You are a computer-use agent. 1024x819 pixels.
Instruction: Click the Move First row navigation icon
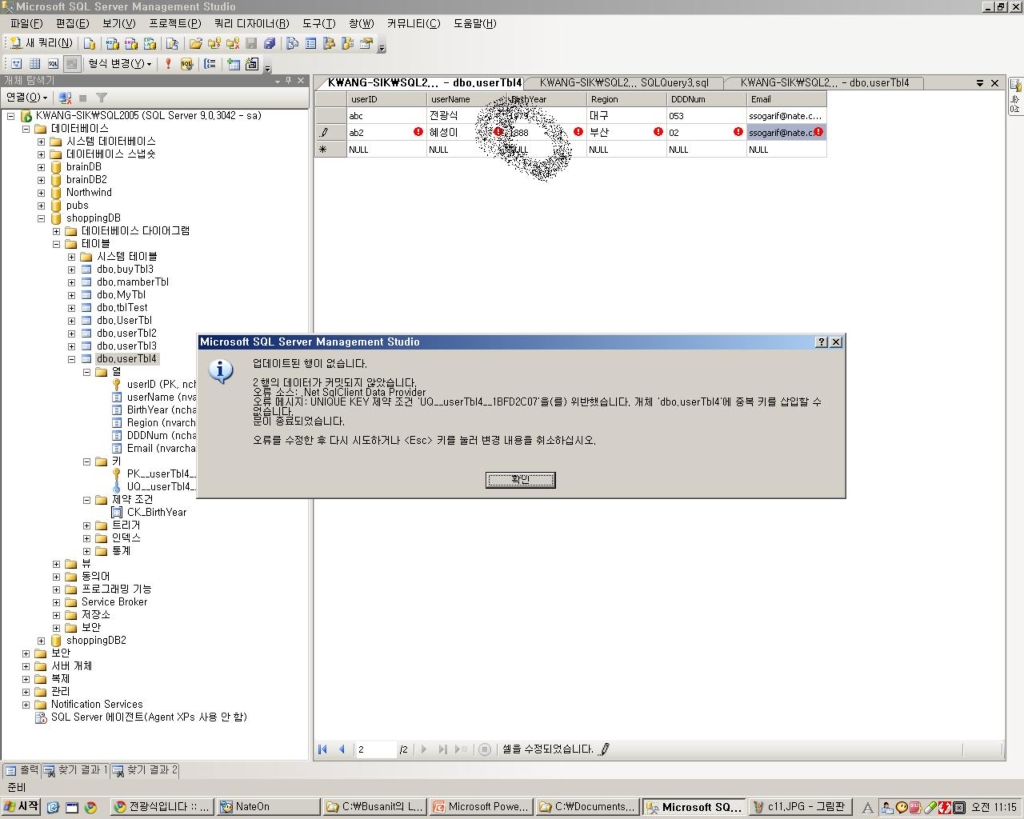[x=323, y=750]
